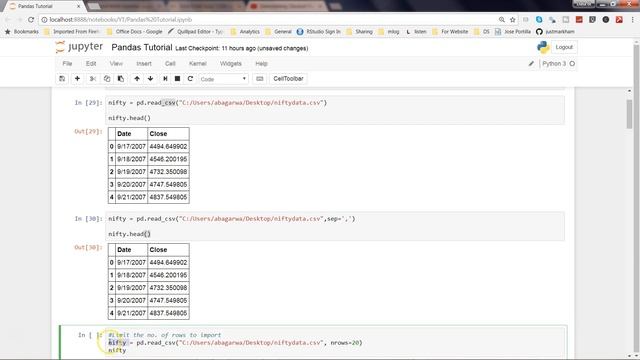Open the DS bookmarks folder

coord(482,31)
